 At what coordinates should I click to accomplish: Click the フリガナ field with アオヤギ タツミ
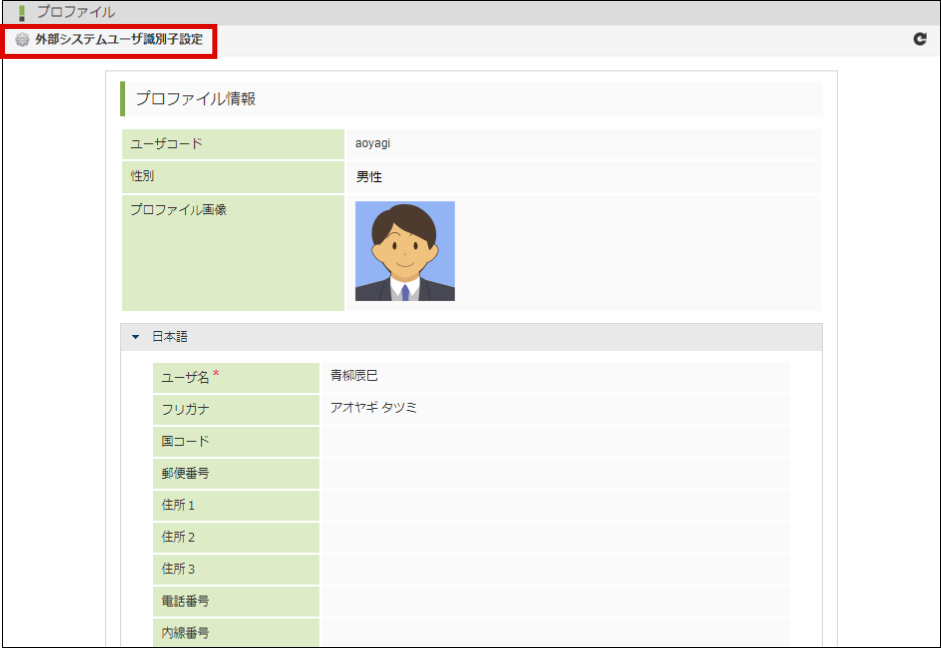pyautogui.click(x=554, y=409)
